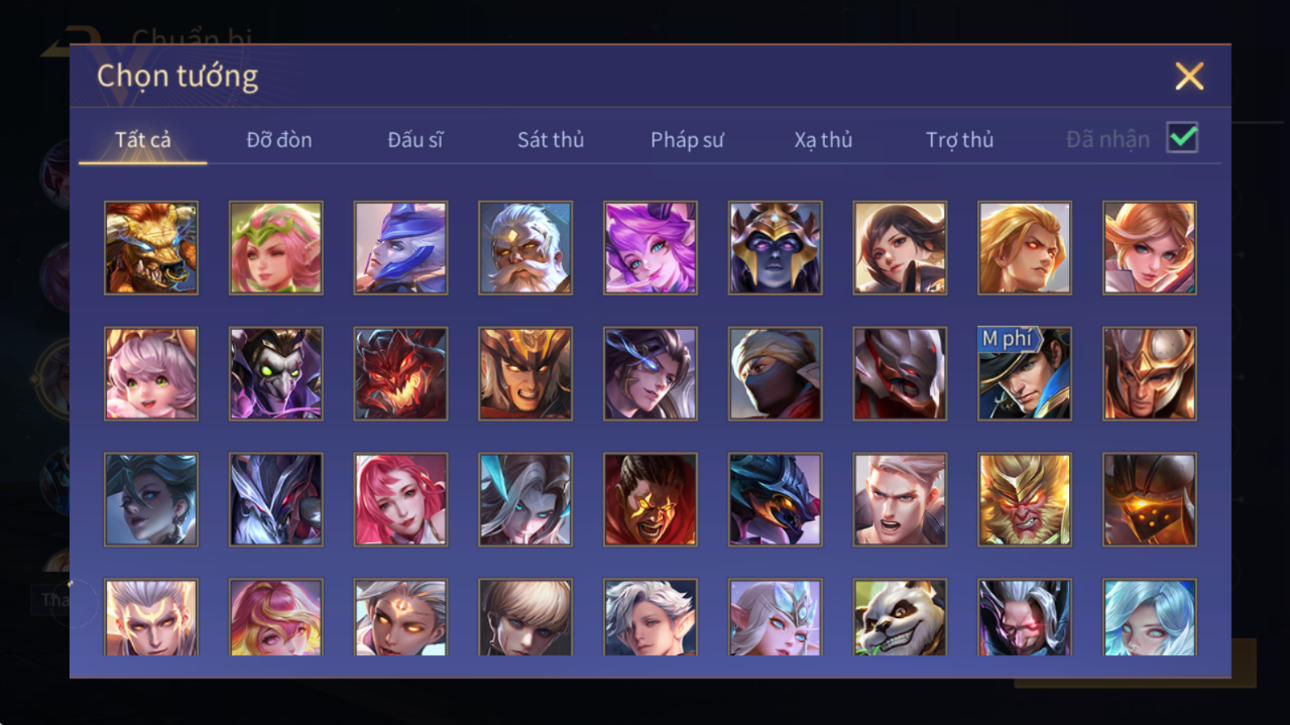Pick the monkey king hero with golden fur
This screenshot has width=1290, height=725.
pyautogui.click(x=1024, y=499)
